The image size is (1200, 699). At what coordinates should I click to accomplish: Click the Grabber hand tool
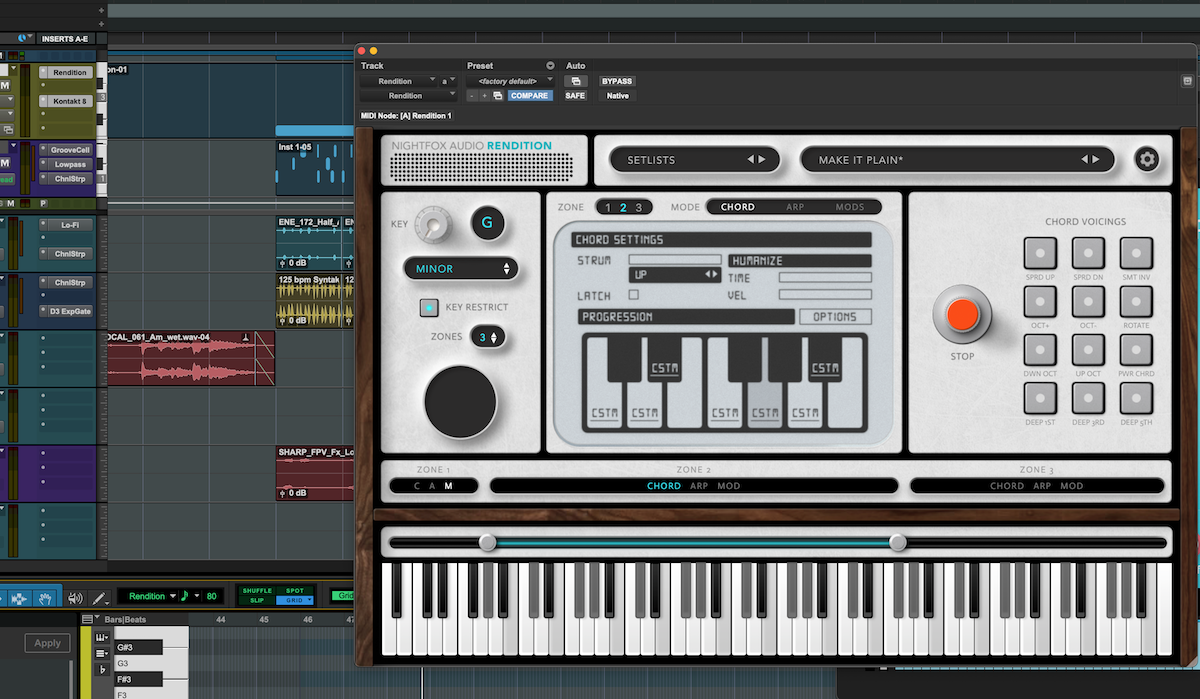(x=44, y=597)
